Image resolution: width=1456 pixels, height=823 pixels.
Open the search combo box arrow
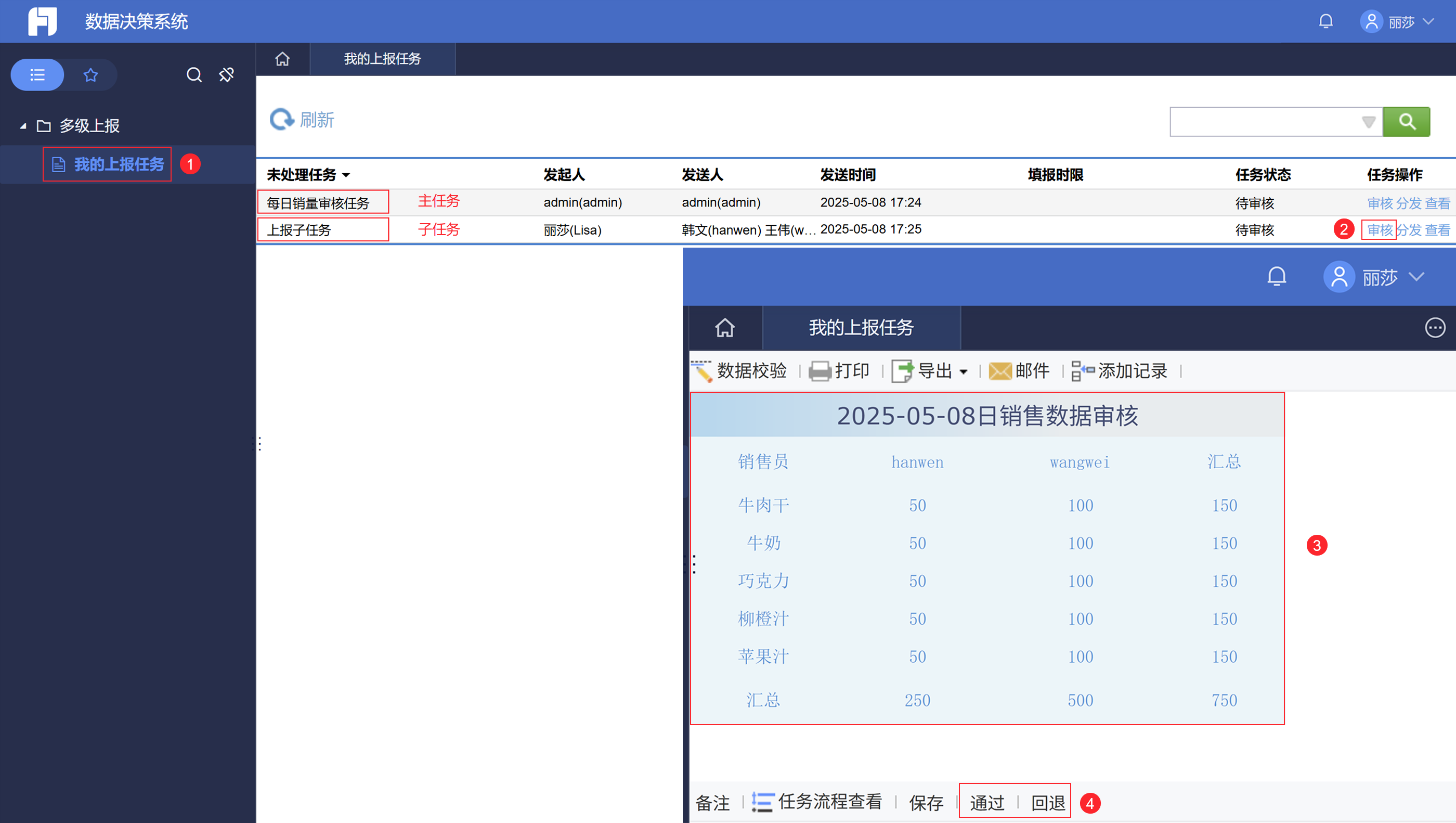pos(1369,122)
